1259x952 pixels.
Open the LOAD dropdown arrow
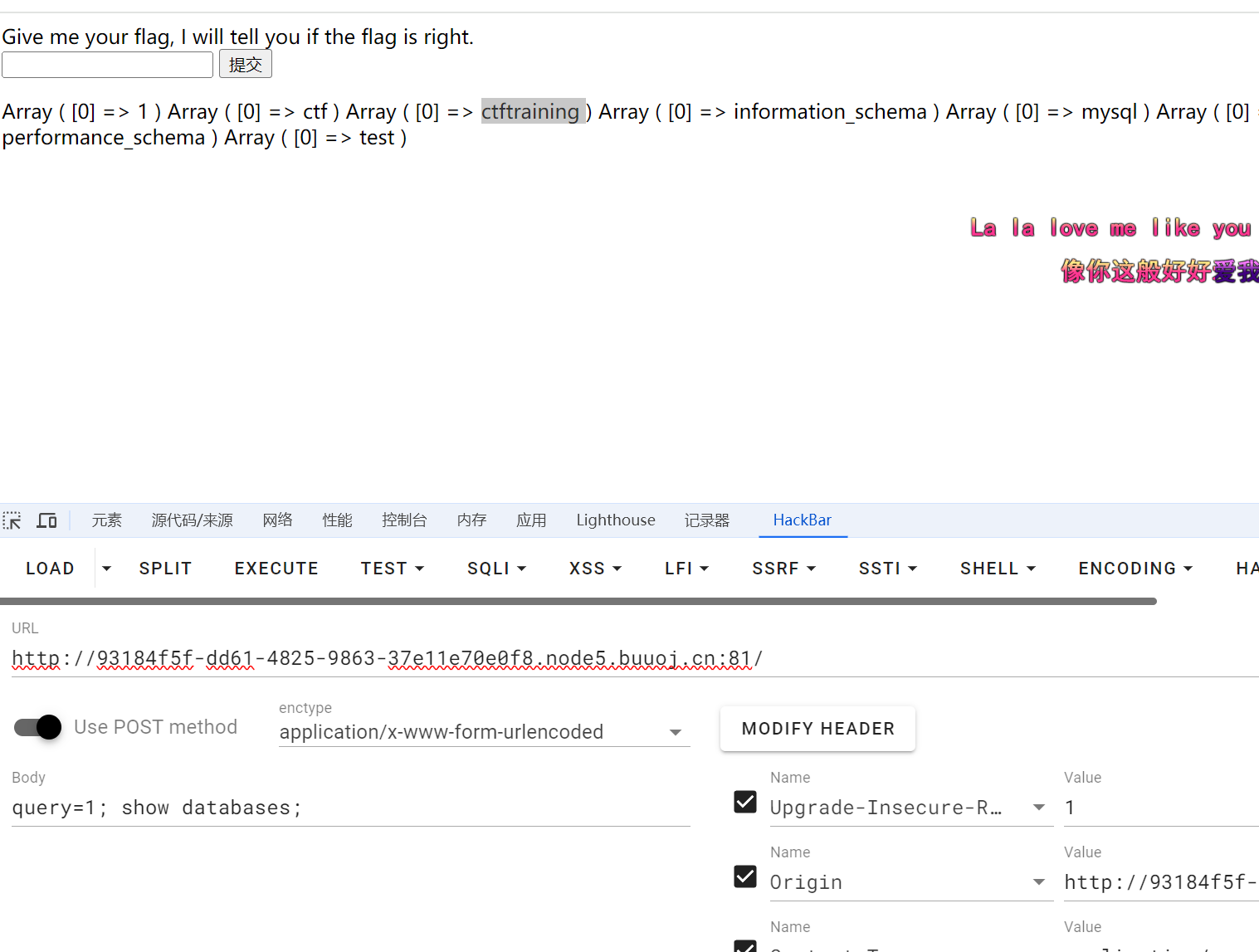(x=106, y=569)
